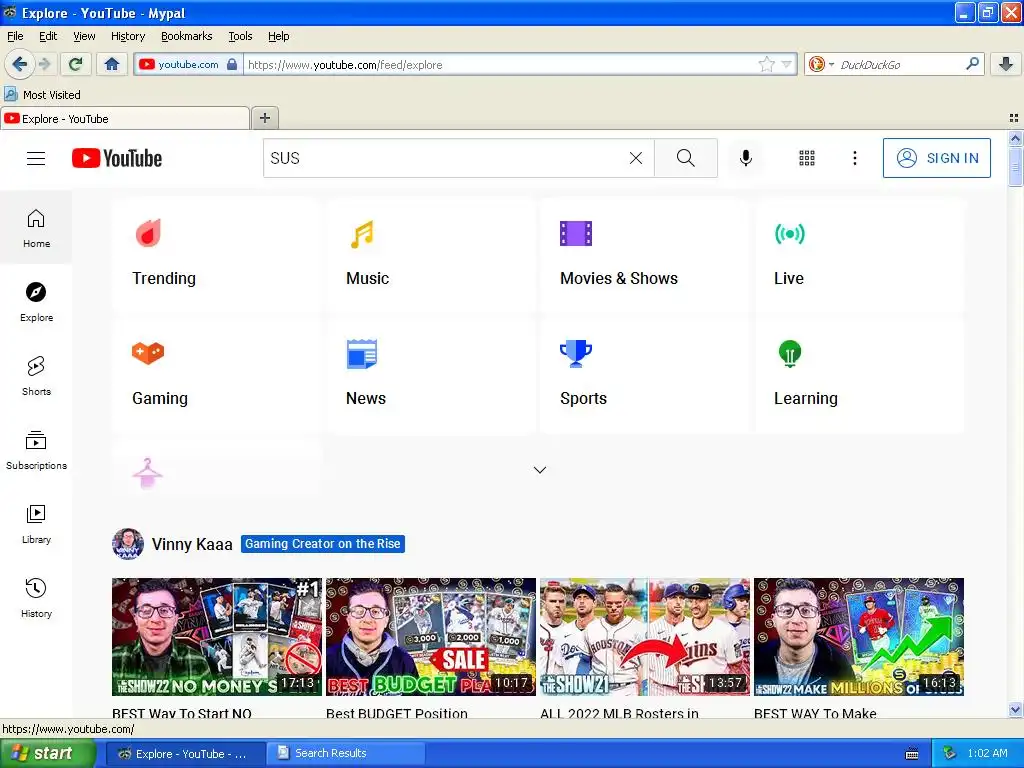Open the Edit menu
The height and width of the screenshot is (768, 1024).
(48, 36)
